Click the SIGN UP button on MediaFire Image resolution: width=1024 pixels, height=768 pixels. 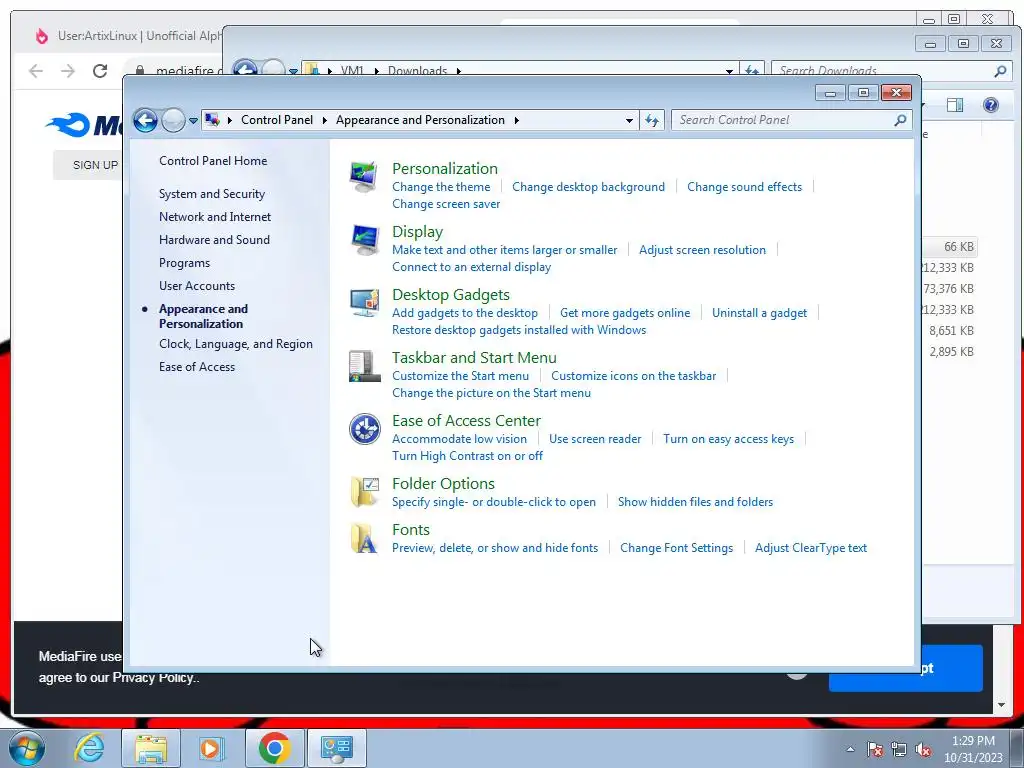(x=95, y=165)
